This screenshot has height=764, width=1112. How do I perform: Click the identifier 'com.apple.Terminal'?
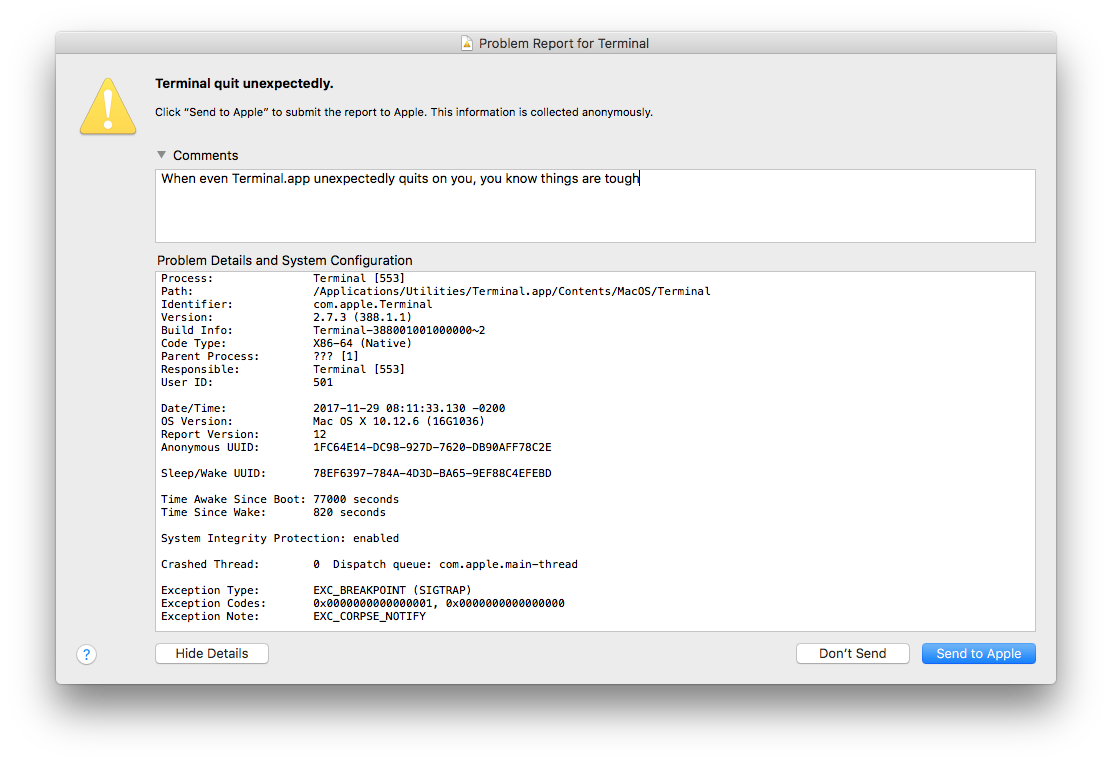point(372,304)
